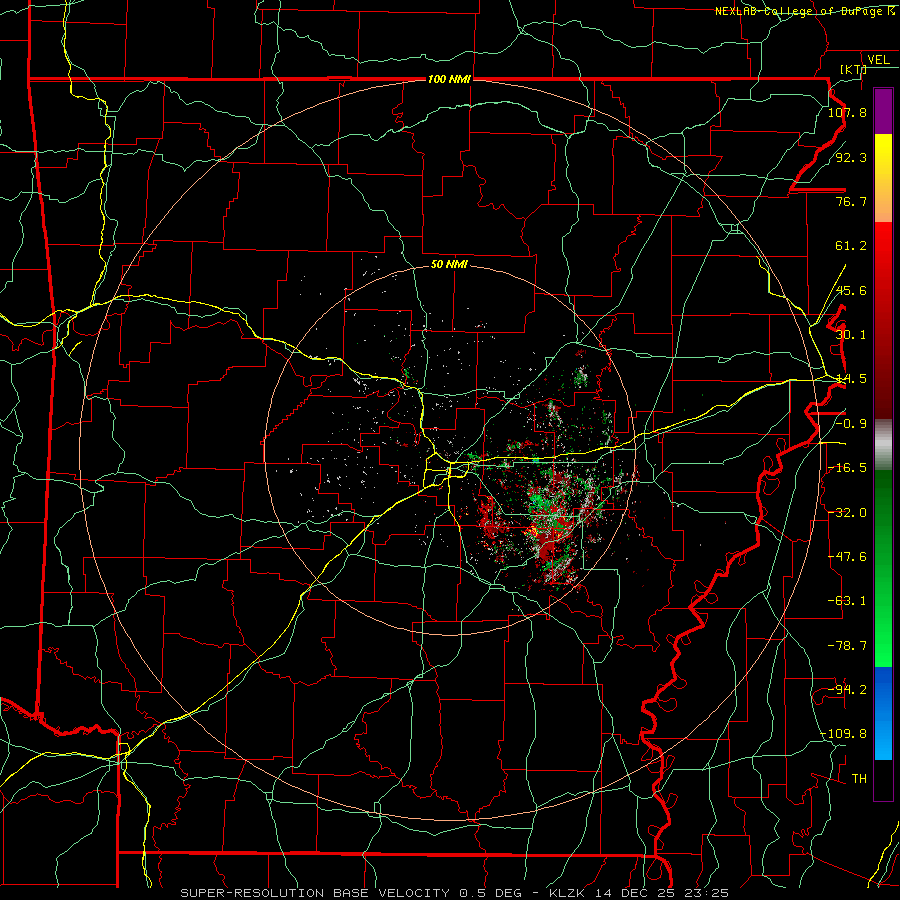Click the -94.2 scale value
The image size is (900, 900).
pyautogui.click(x=847, y=690)
